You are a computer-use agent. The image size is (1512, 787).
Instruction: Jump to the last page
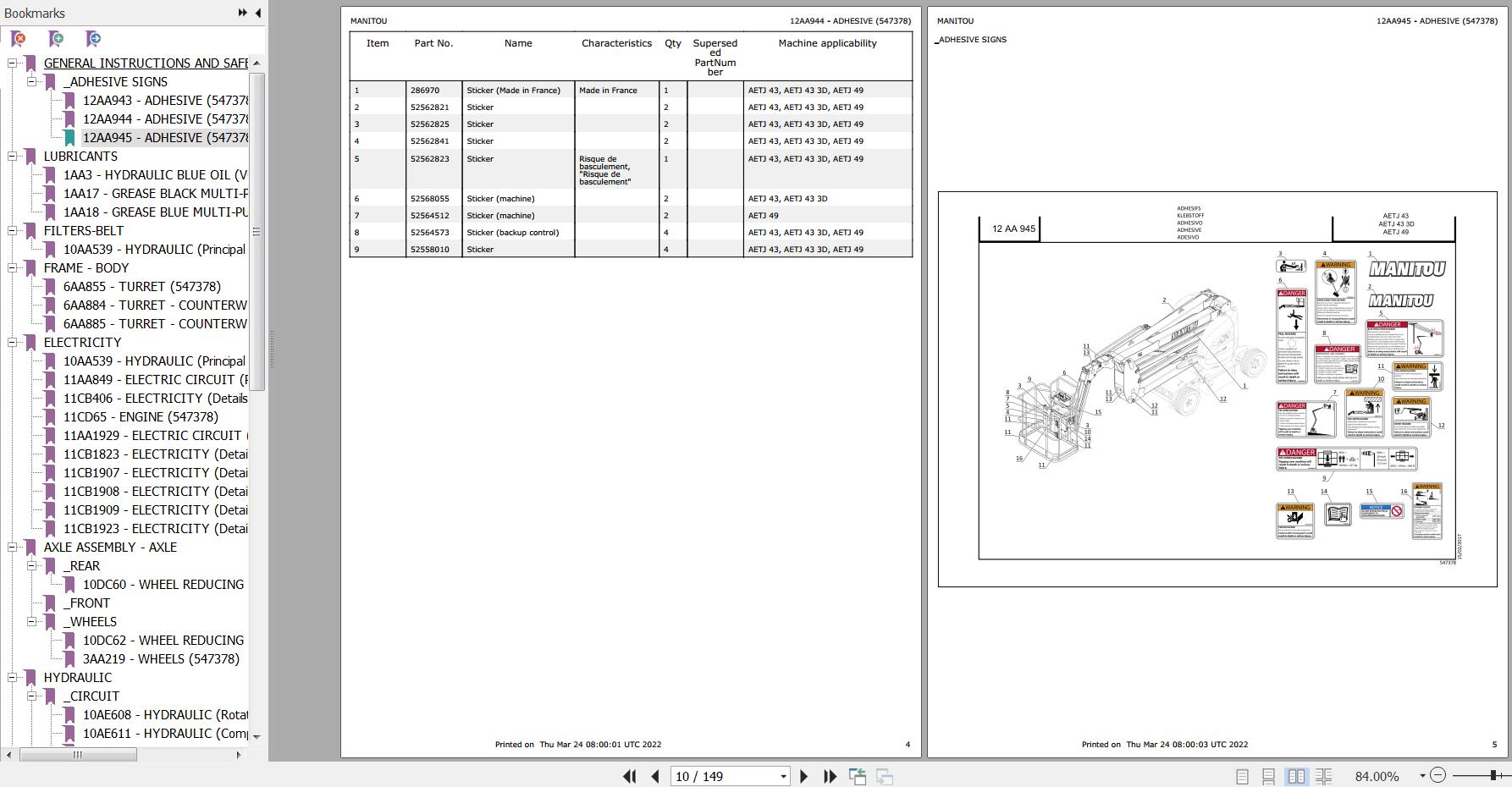[x=830, y=776]
